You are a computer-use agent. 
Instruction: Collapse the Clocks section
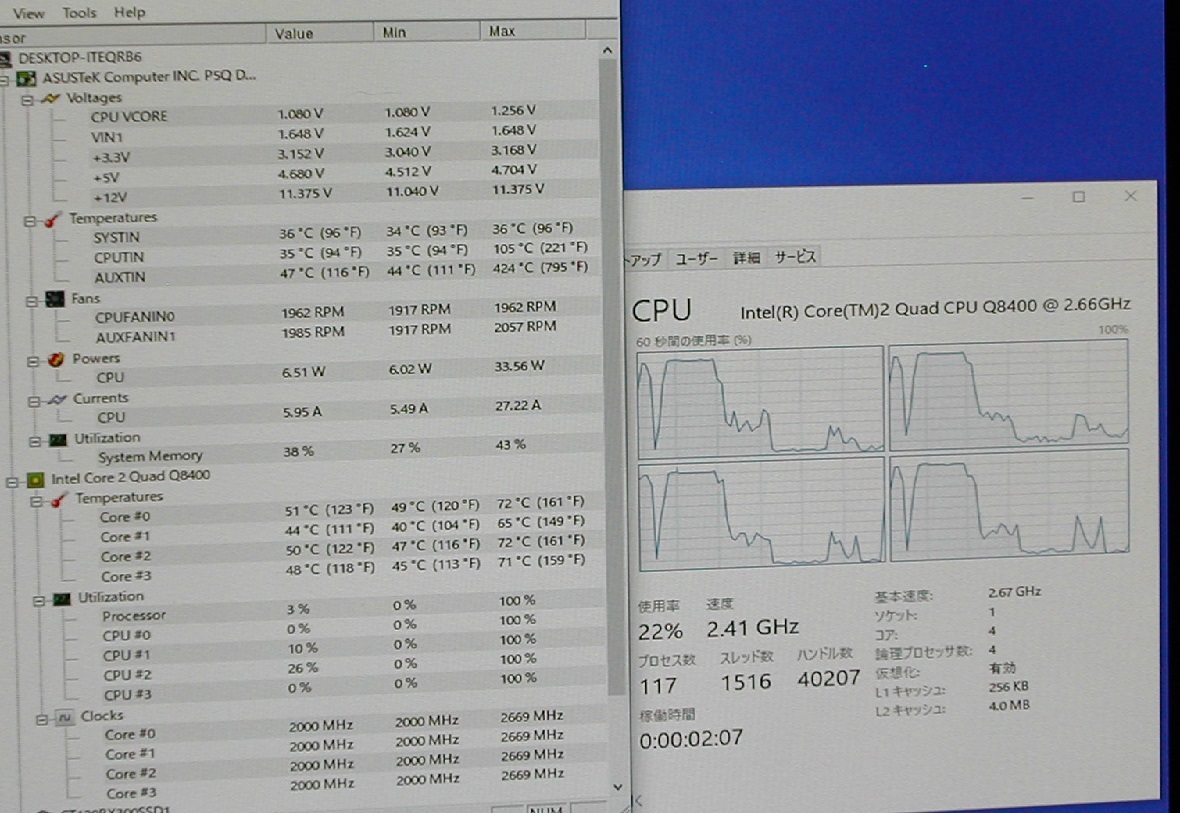[x=41, y=720]
